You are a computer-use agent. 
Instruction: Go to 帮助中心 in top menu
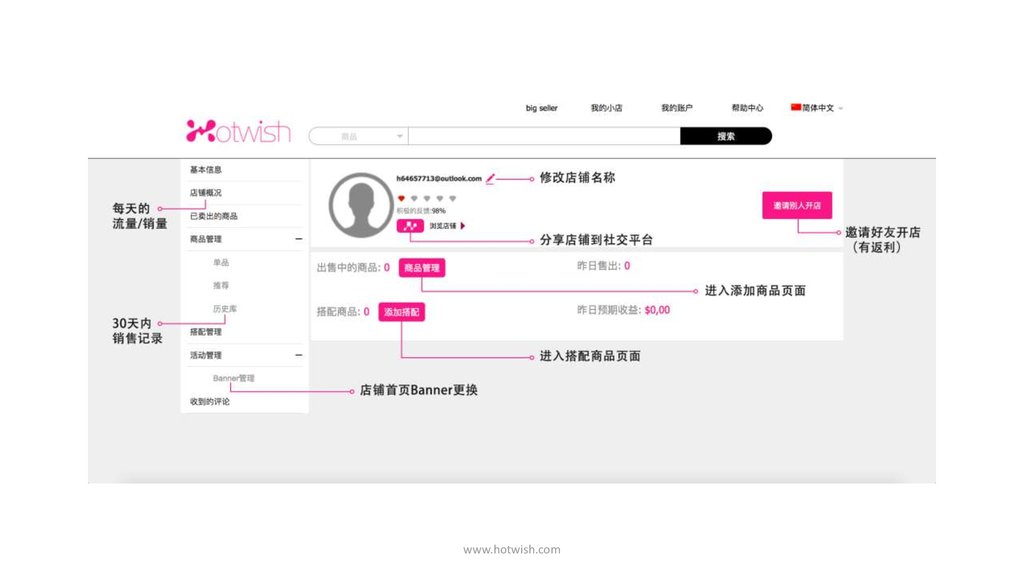(x=747, y=108)
